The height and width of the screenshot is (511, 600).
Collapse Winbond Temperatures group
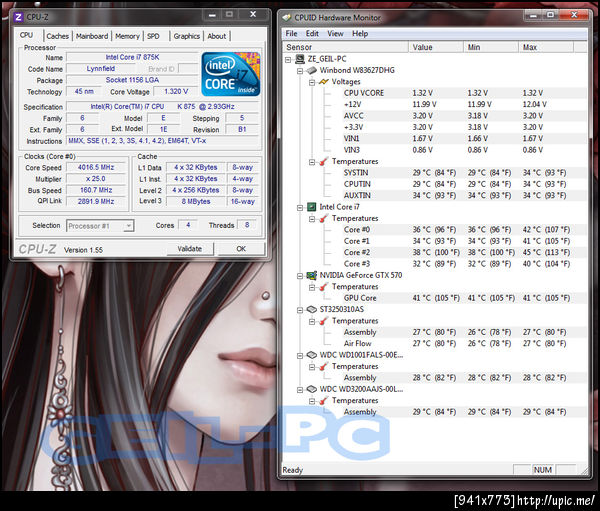click(x=312, y=162)
